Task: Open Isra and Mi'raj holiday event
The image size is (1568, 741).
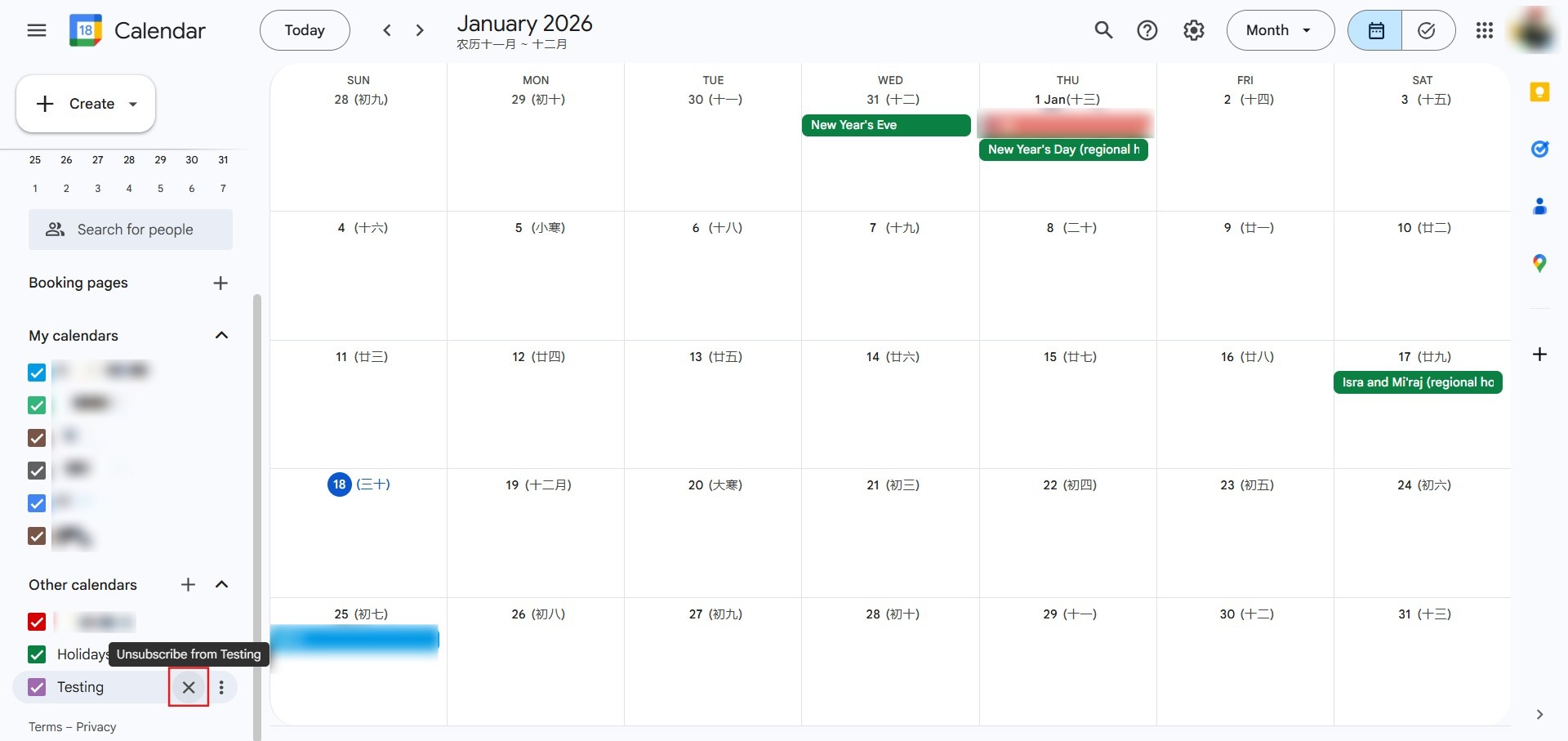Action: (1417, 382)
